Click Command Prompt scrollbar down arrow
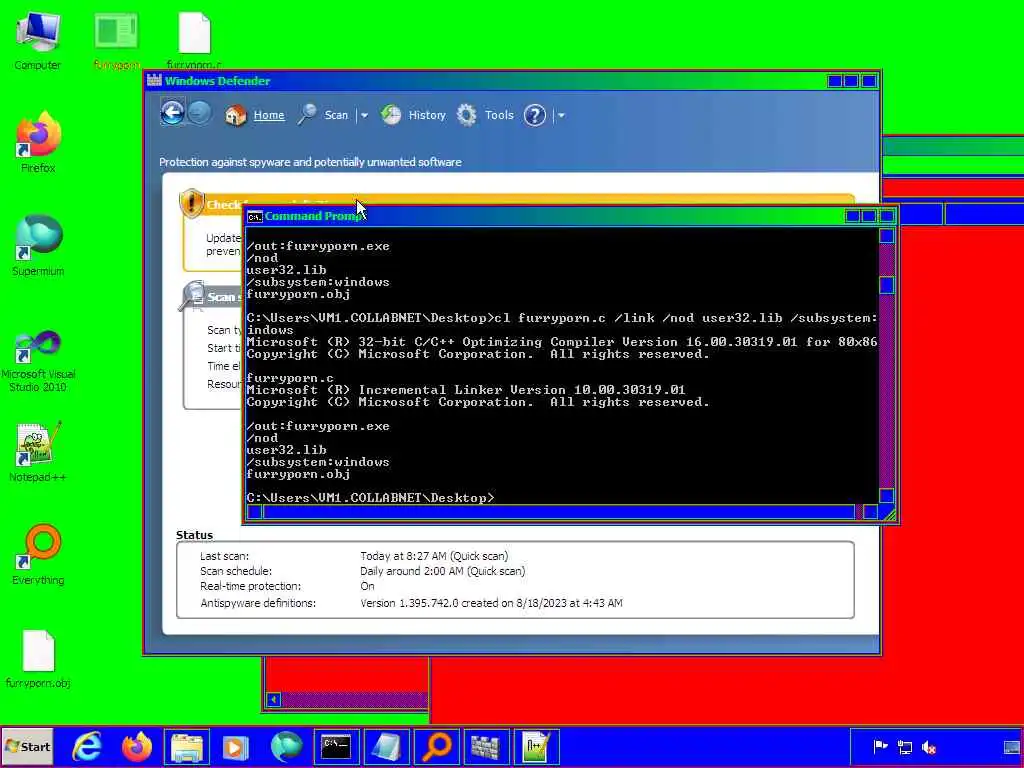Image resolution: width=1024 pixels, height=768 pixels. (x=886, y=495)
